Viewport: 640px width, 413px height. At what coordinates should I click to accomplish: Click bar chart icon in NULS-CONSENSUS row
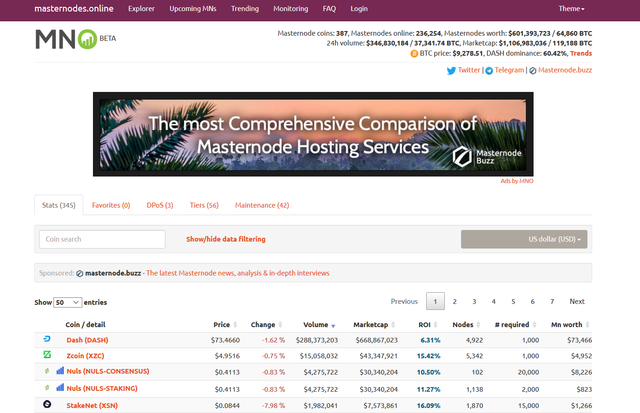(x=60, y=371)
